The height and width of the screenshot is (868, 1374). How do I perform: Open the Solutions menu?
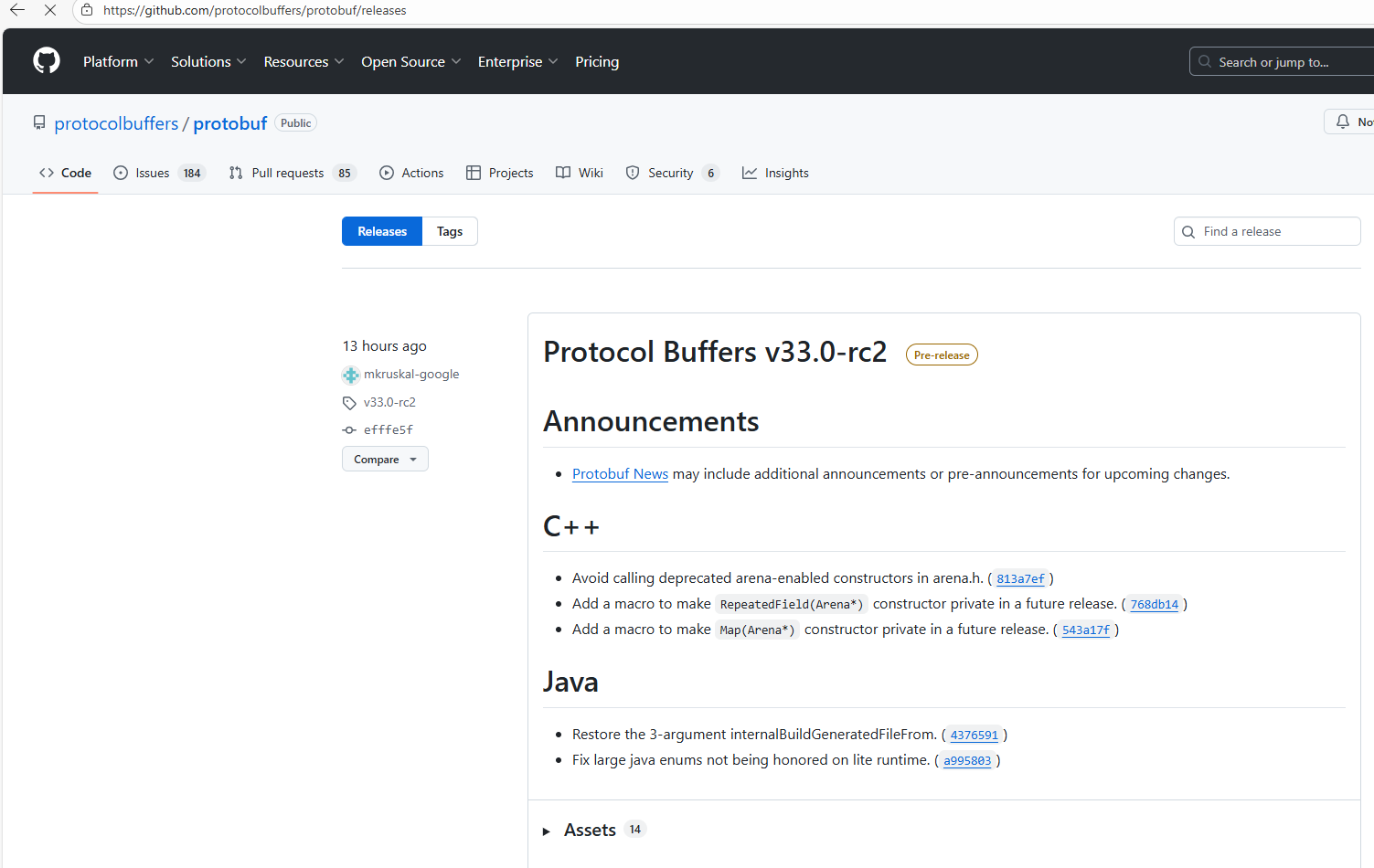[x=208, y=61]
